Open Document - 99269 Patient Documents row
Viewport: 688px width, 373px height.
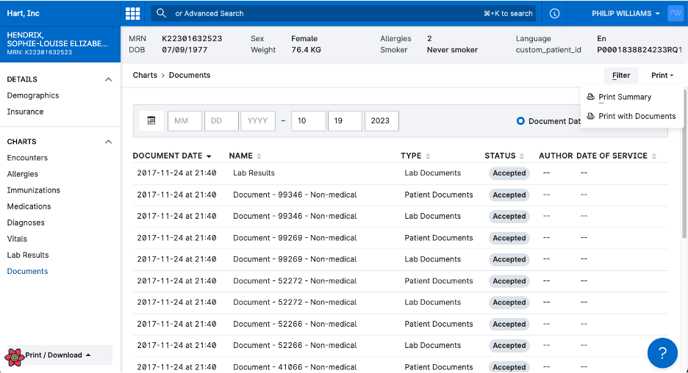(400, 238)
